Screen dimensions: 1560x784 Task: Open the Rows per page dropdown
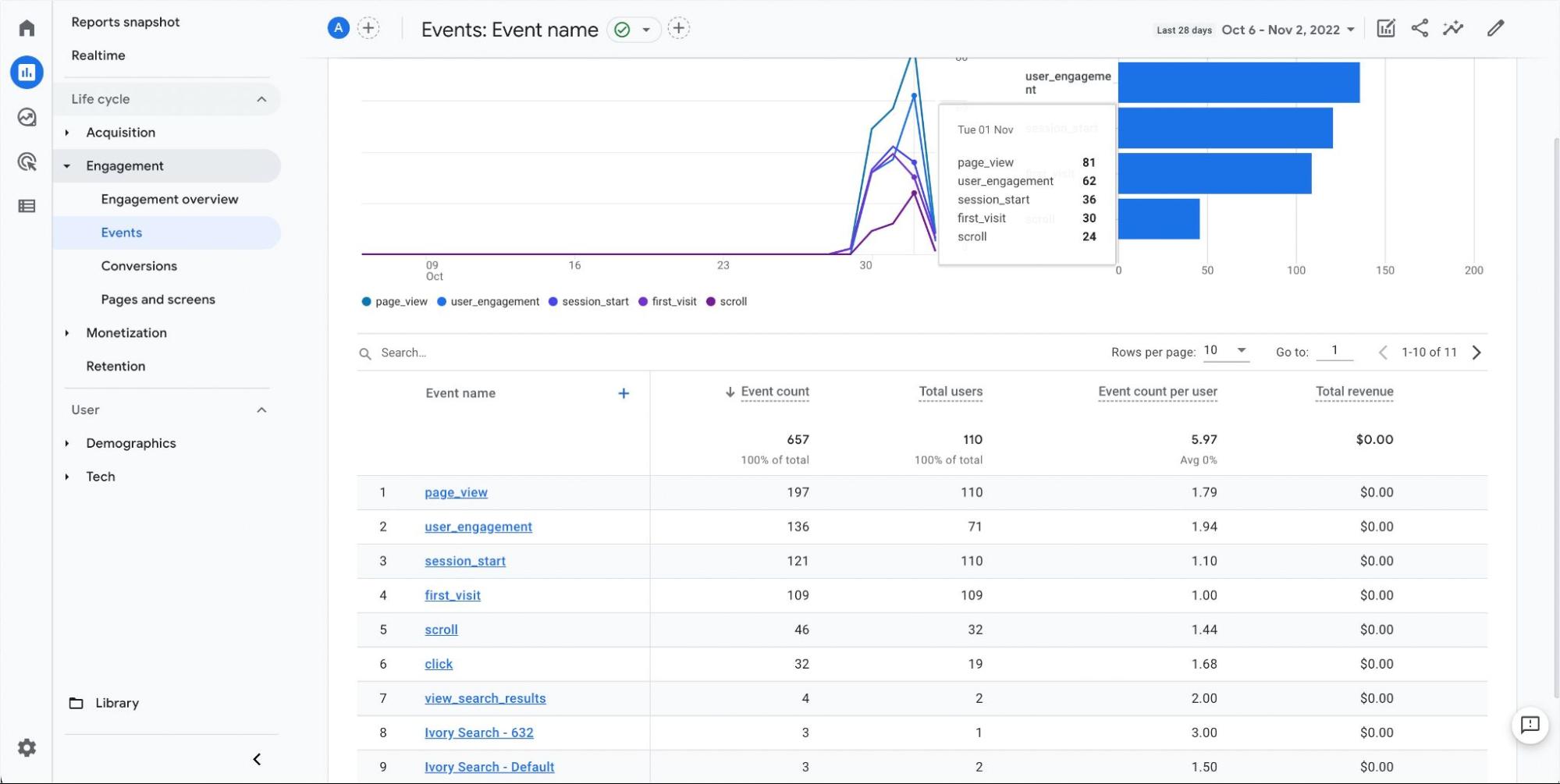[x=1226, y=351]
